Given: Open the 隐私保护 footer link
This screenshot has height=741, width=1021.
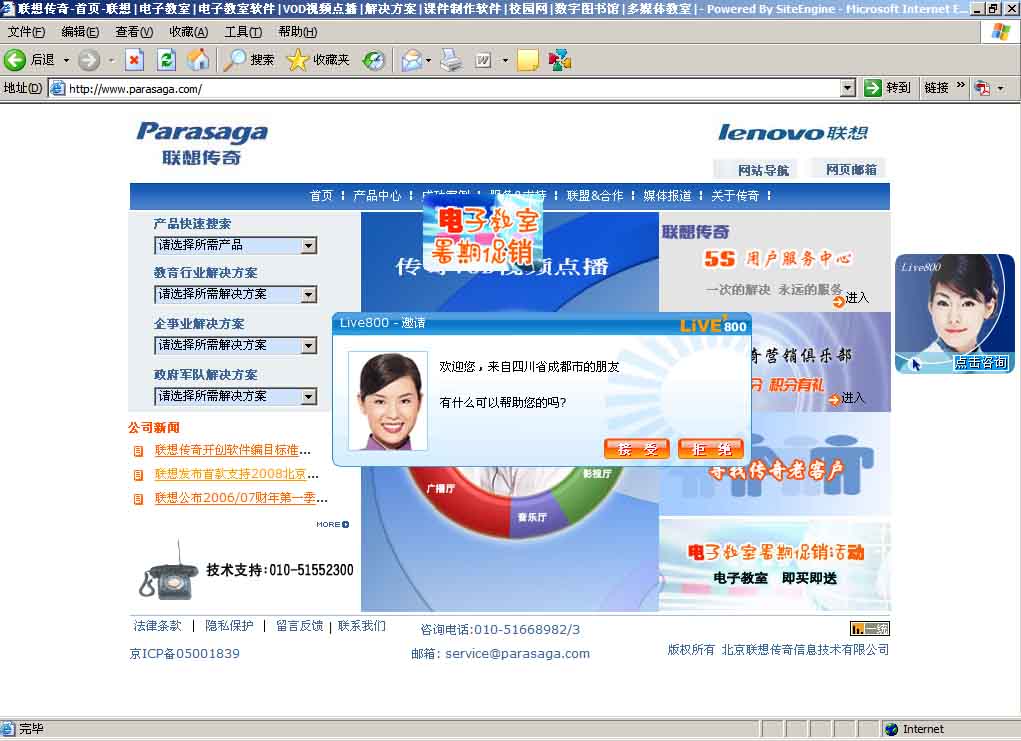Looking at the screenshot, I should [x=229, y=626].
